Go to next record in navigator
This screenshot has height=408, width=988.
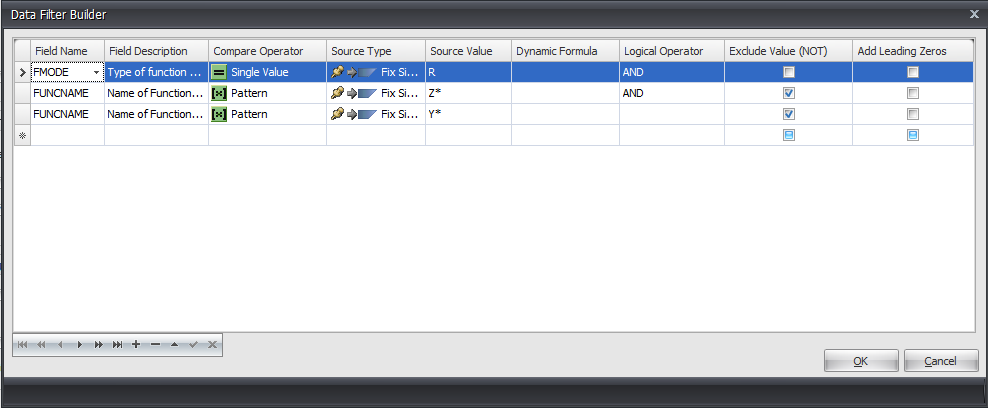pyautogui.click(x=79, y=345)
